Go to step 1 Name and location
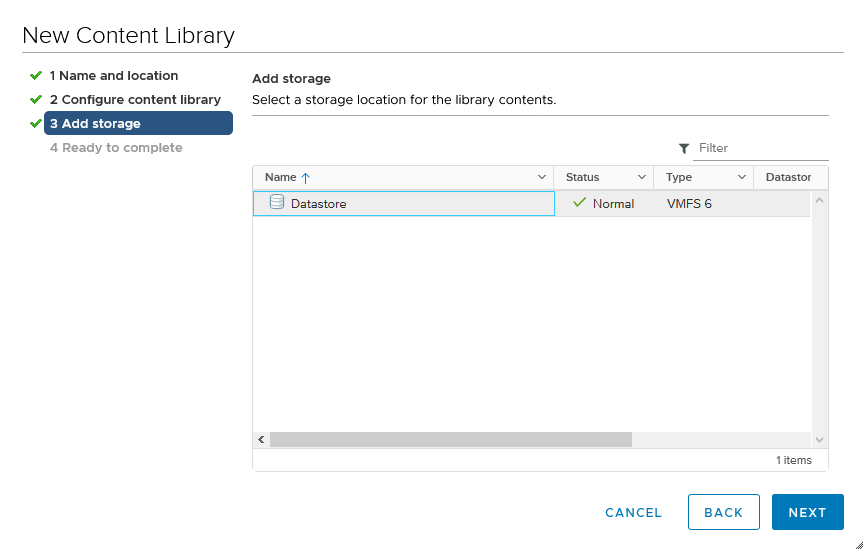 click(113, 76)
